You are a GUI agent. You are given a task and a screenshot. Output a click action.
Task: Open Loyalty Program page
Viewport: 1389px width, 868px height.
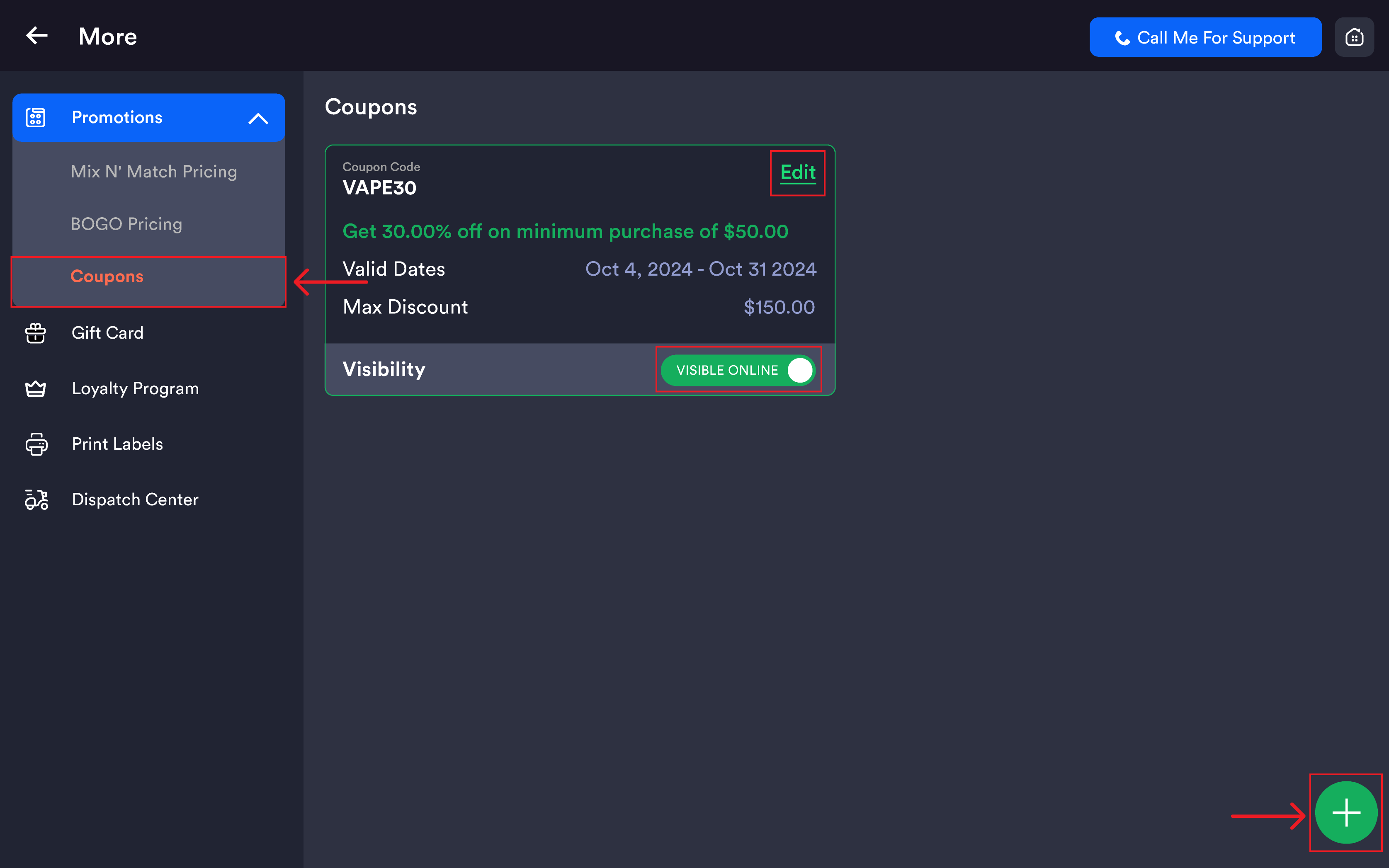click(x=136, y=389)
